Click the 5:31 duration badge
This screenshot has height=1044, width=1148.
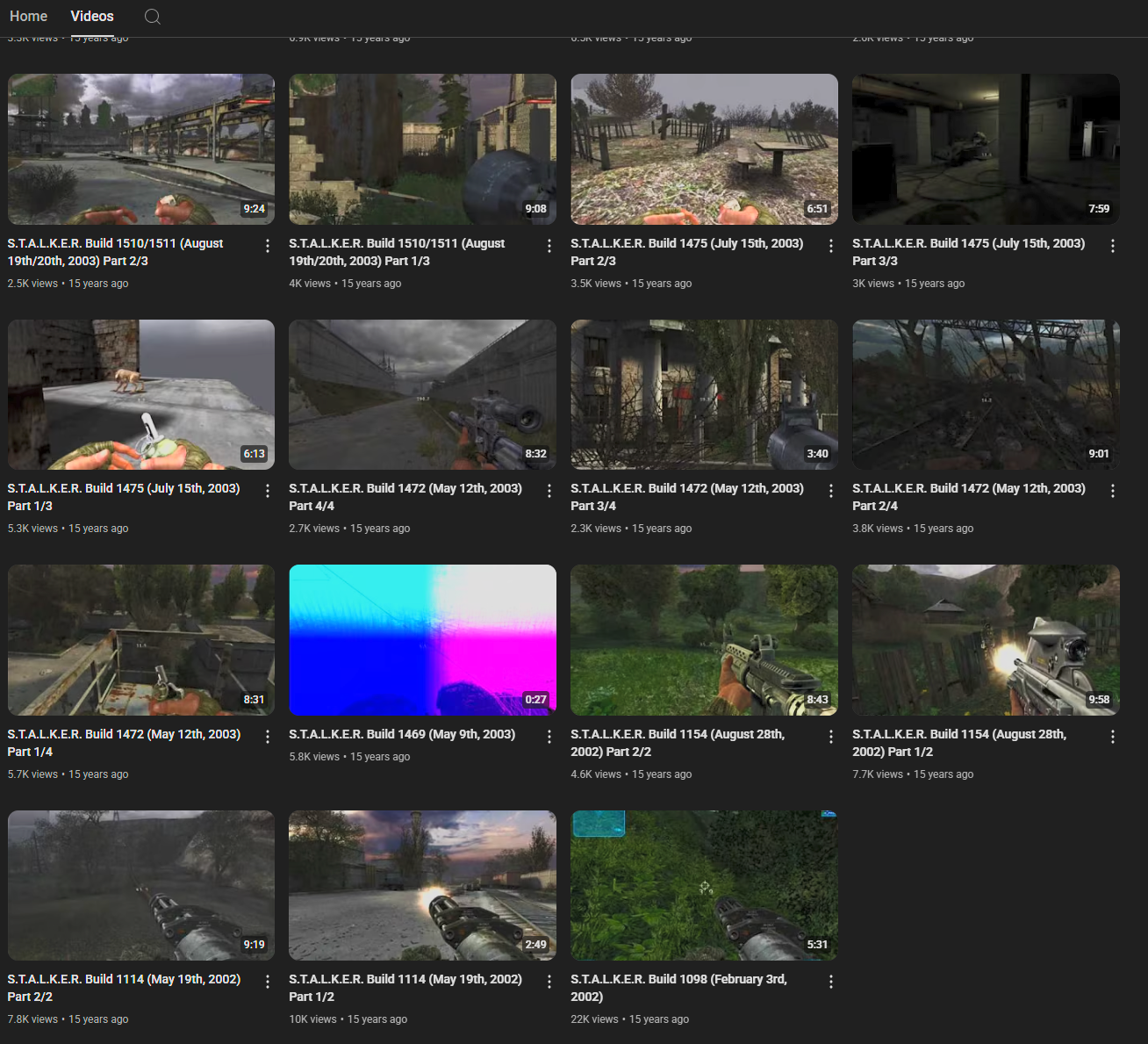pos(817,945)
